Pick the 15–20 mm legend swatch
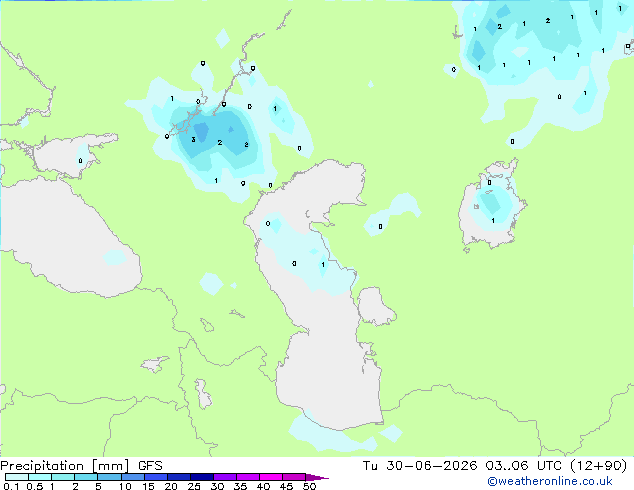Screen dimensions: 634x490 156,477
